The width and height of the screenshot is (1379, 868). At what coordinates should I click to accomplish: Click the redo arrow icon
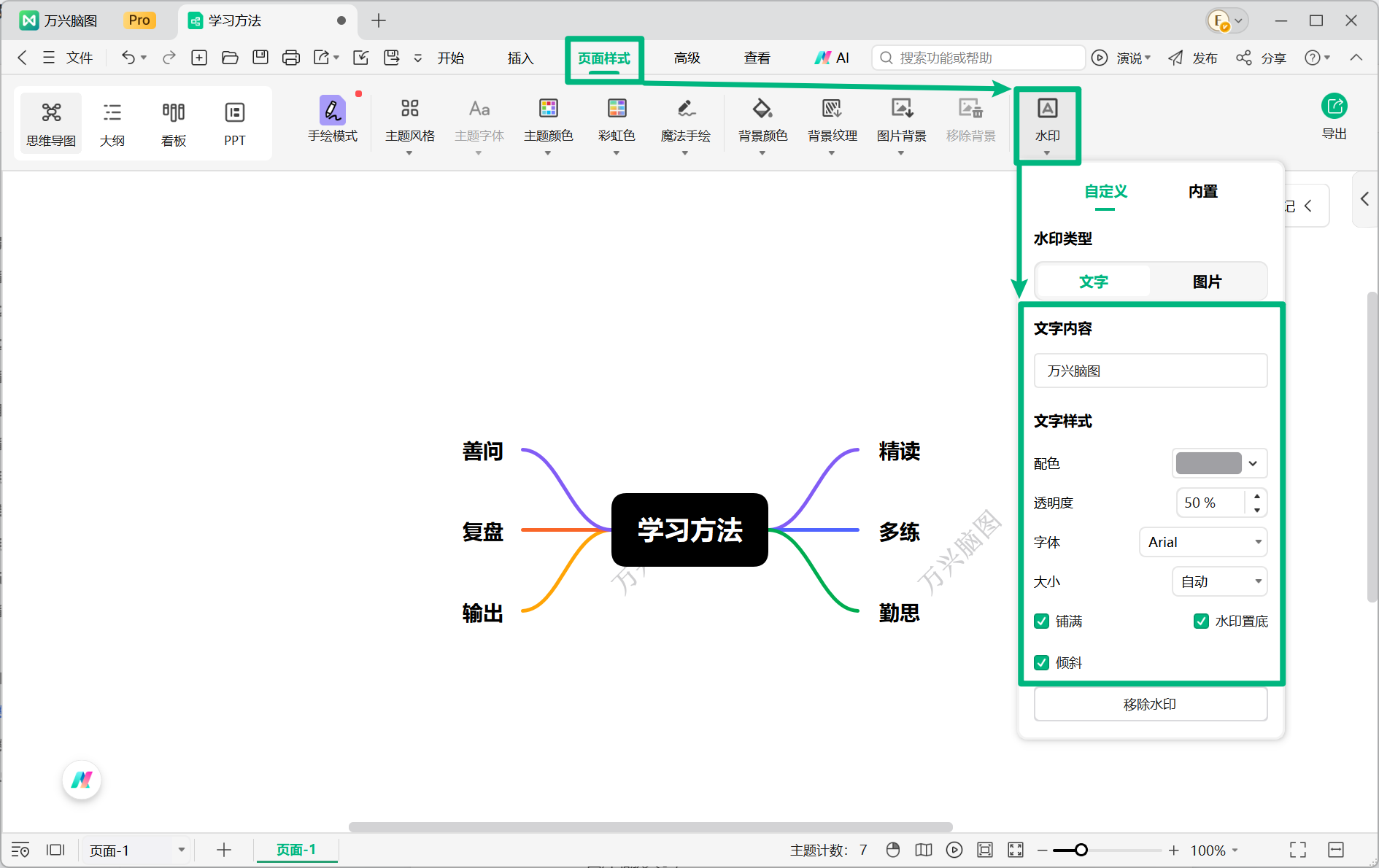[x=169, y=58]
